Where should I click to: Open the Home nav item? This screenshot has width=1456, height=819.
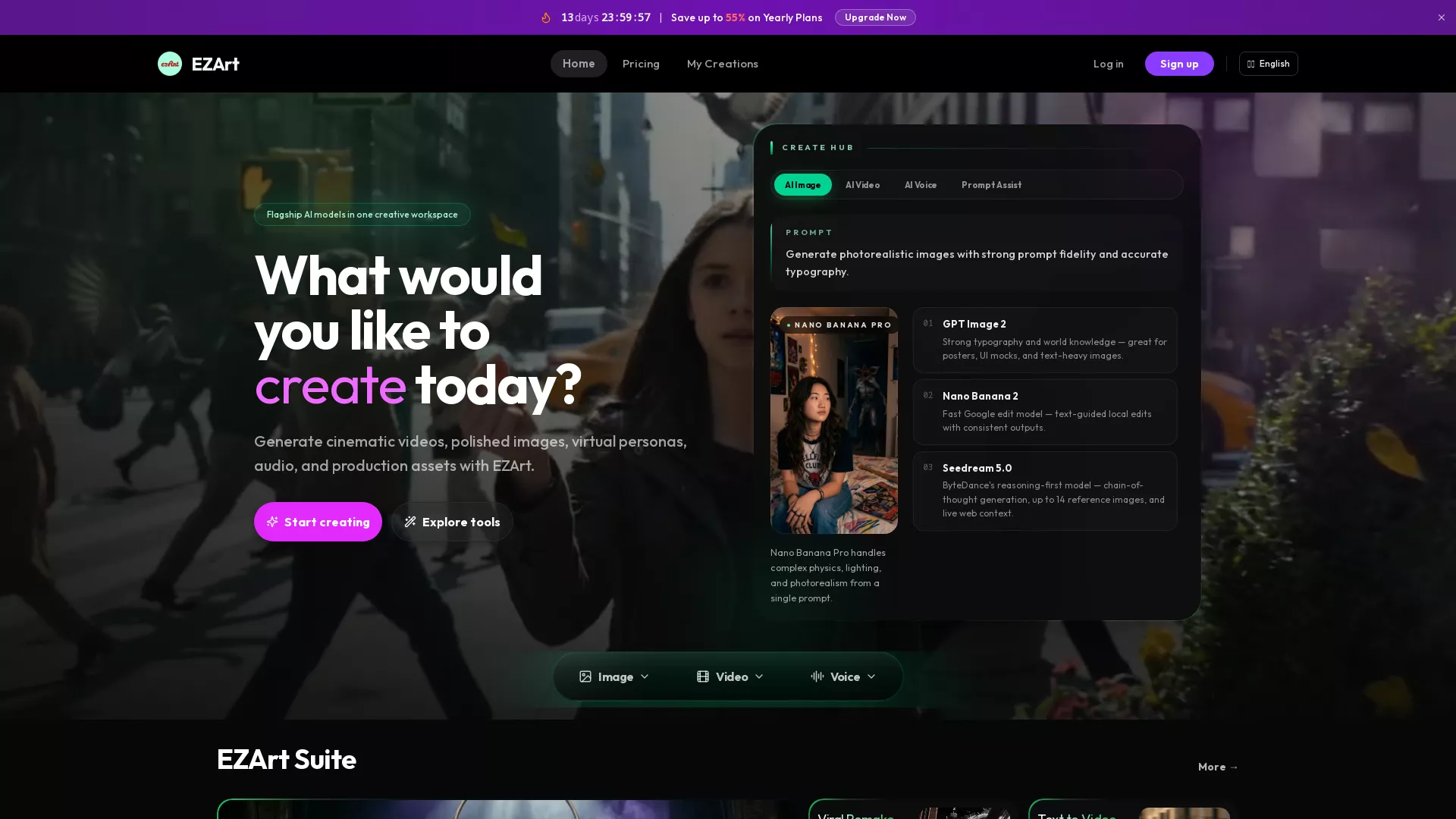[x=579, y=64]
